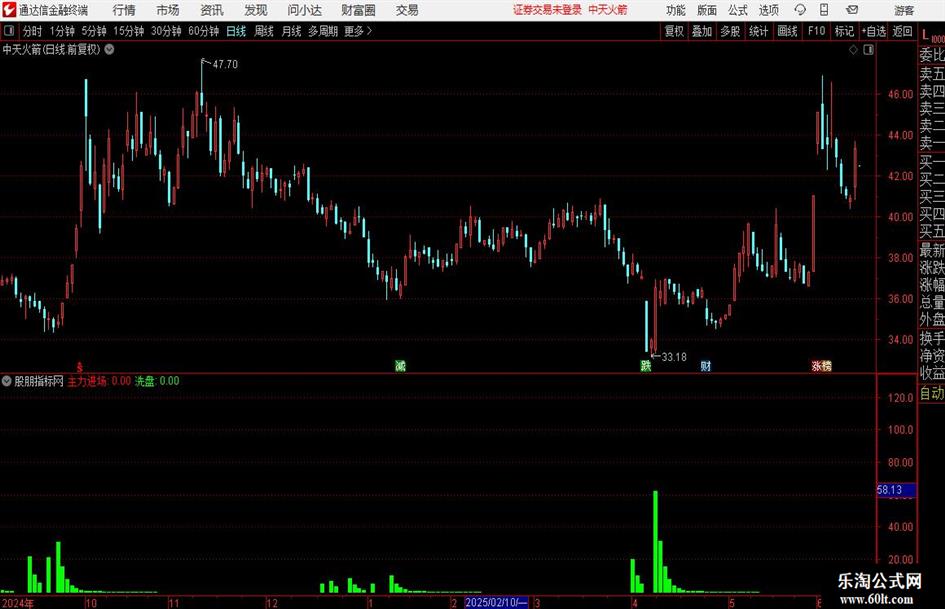Image resolution: width=945 pixels, height=609 pixels.
Task: Add stock via +自选 button
Action: 873,31
